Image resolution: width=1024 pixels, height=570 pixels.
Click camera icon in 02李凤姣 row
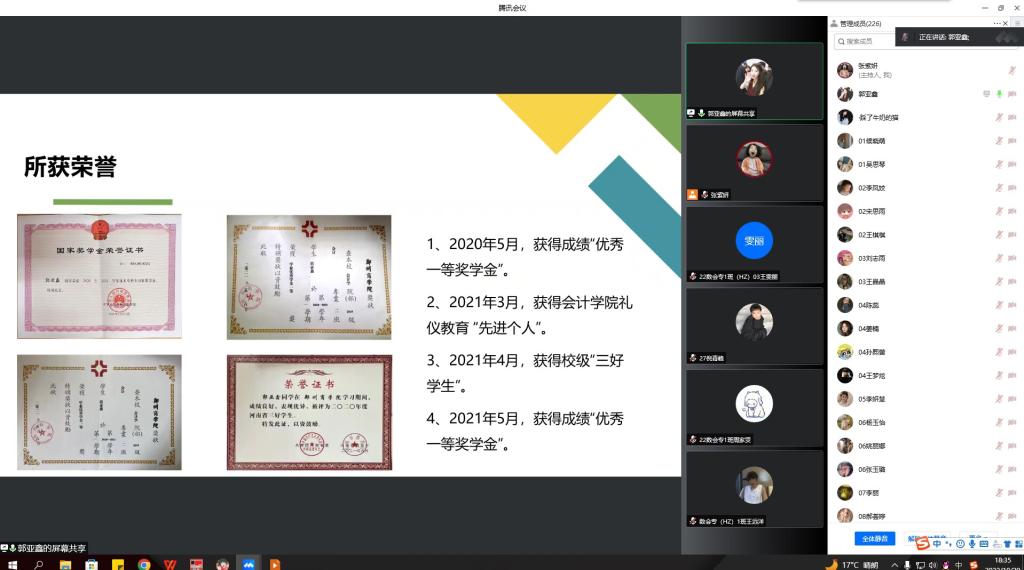pyautogui.click(x=1012, y=188)
